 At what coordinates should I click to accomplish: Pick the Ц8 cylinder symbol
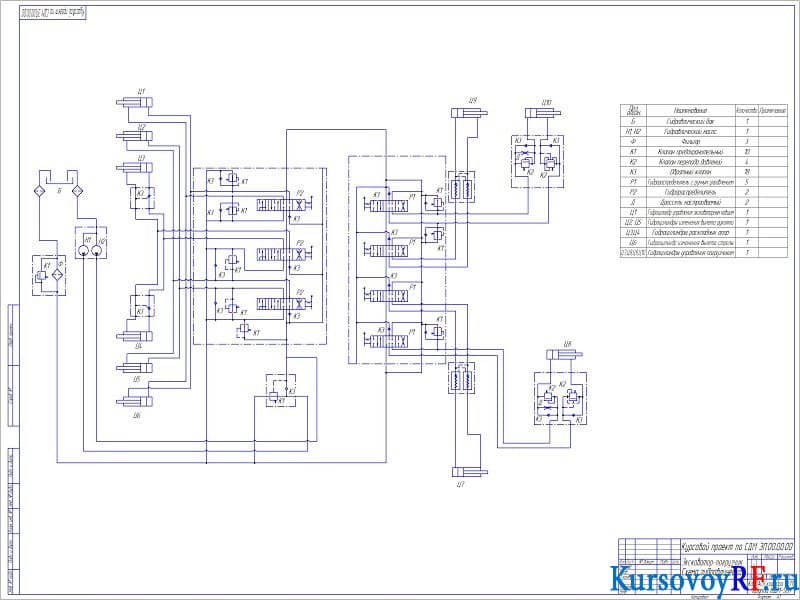click(564, 355)
